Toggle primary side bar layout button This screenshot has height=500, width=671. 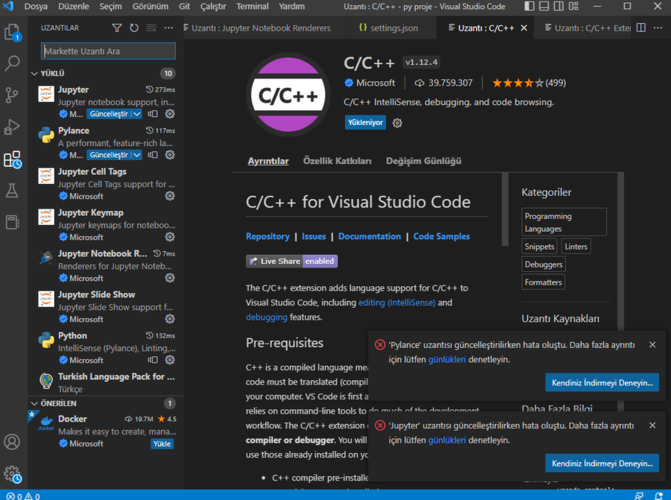point(529,6)
